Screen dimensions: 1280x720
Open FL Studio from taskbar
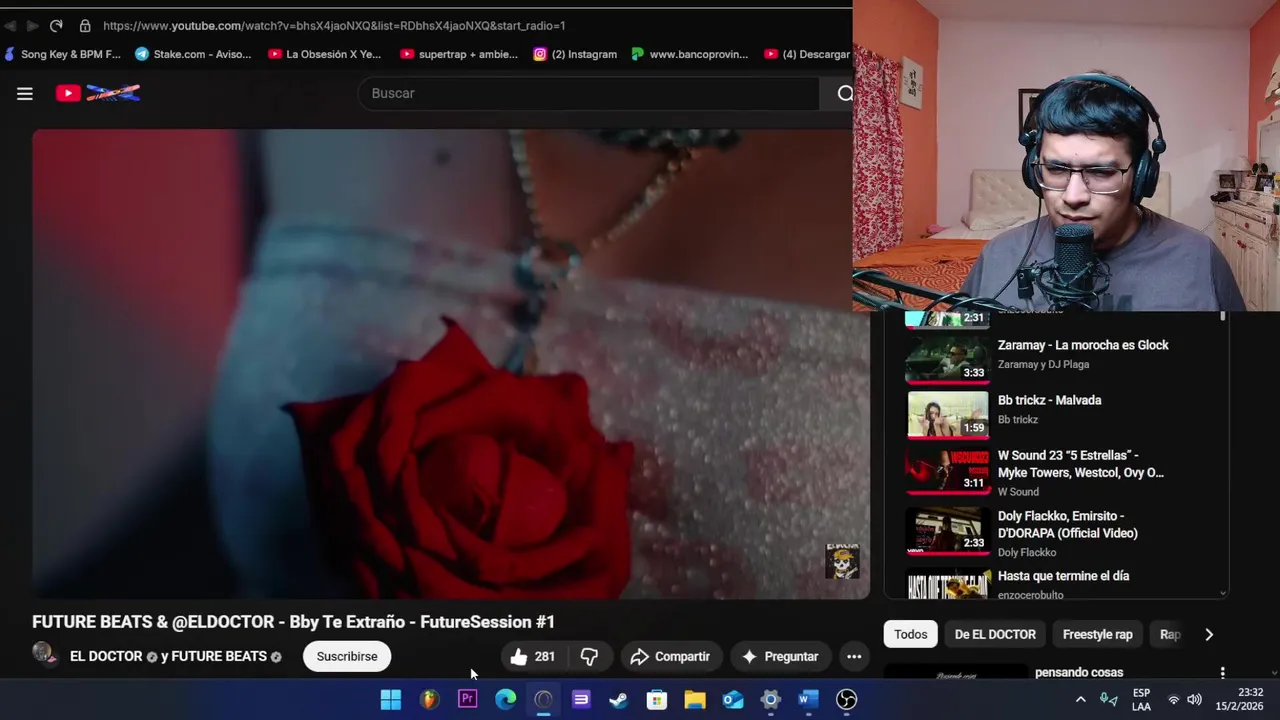tap(429, 699)
